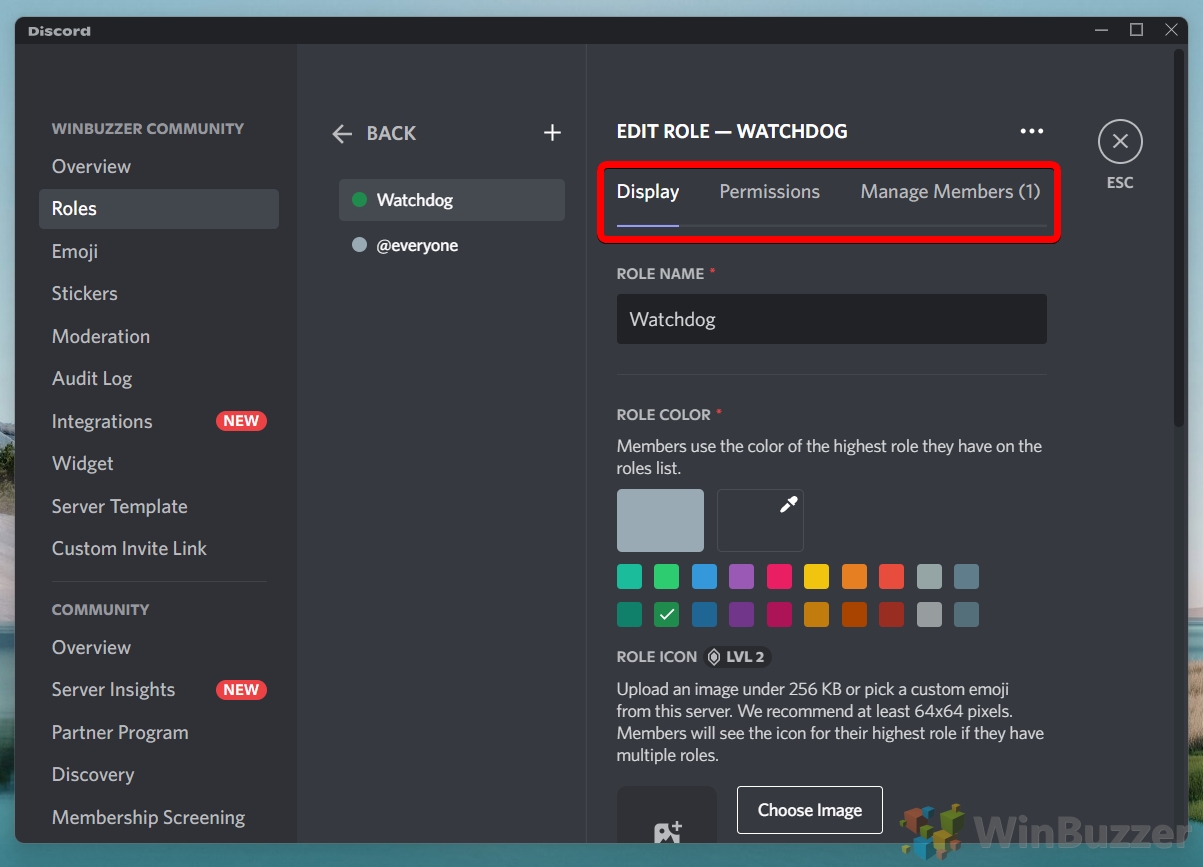Pick the dark red swatch in bottom row
Image resolution: width=1203 pixels, height=867 pixels.
pos(892,614)
